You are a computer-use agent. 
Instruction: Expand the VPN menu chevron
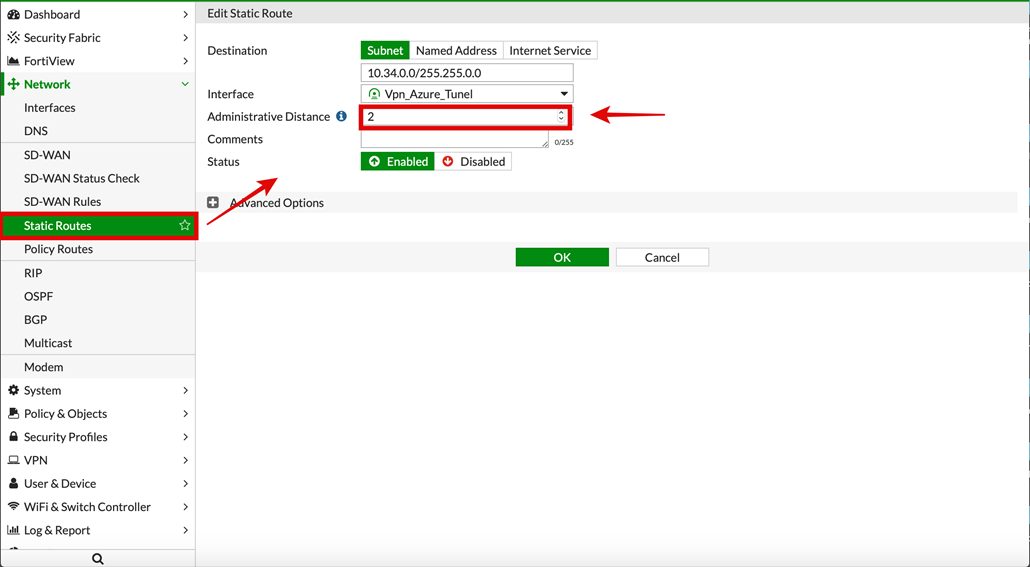[x=185, y=460]
